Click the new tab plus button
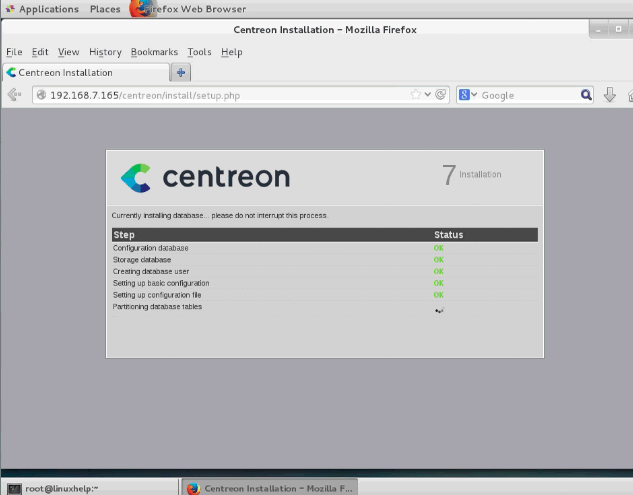This screenshot has height=495, width=633. pos(181,73)
